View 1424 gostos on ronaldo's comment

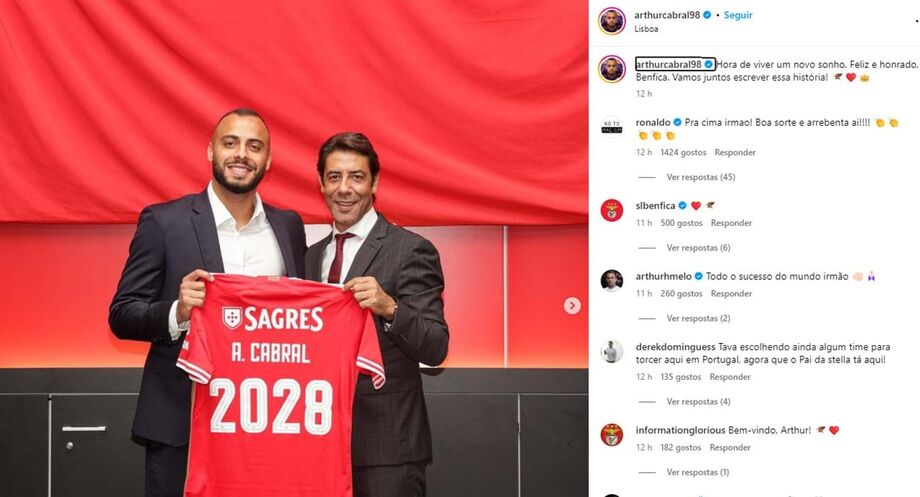tap(683, 152)
